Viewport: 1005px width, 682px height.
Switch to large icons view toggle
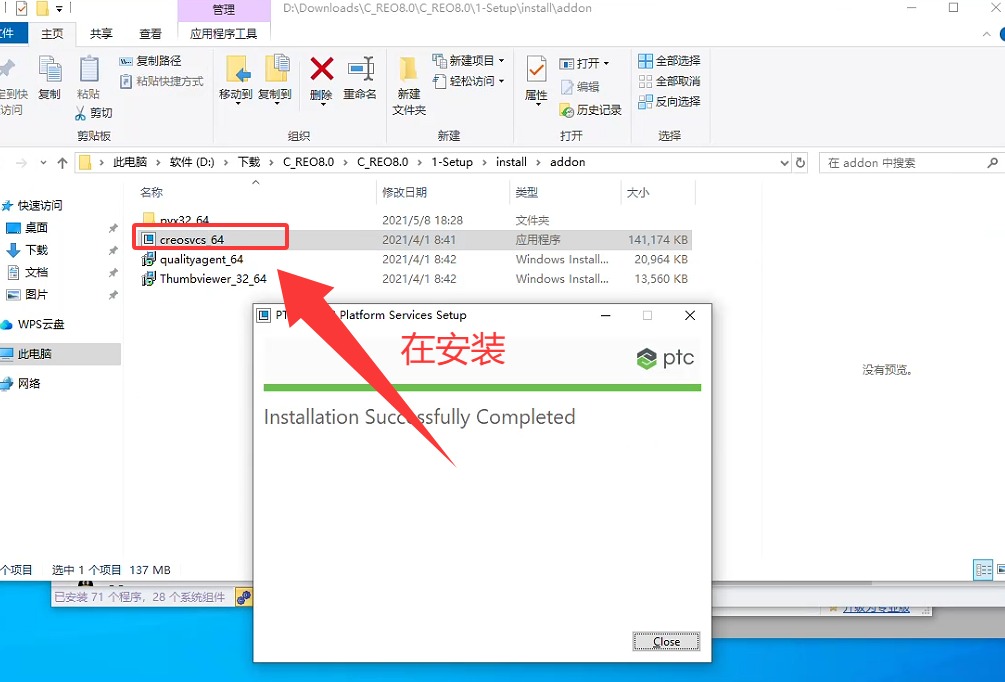pos(1000,569)
